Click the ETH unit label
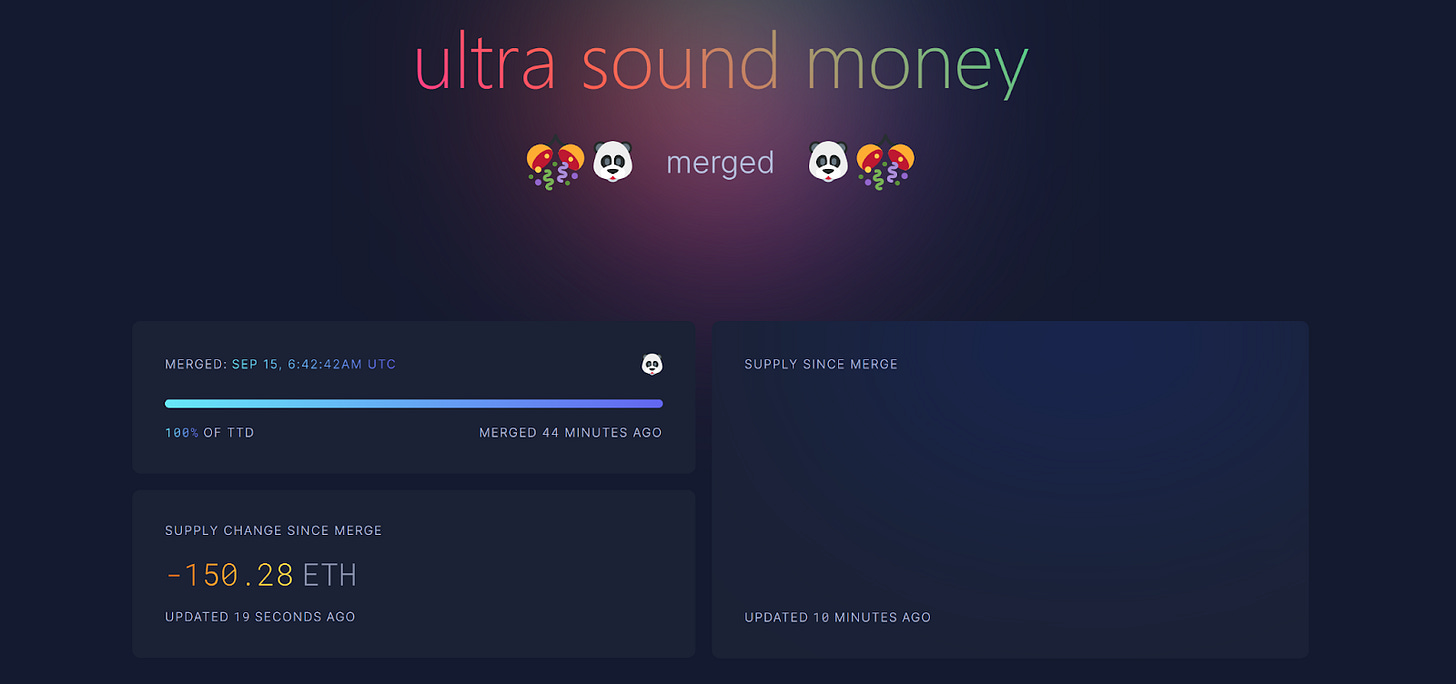 click(329, 575)
